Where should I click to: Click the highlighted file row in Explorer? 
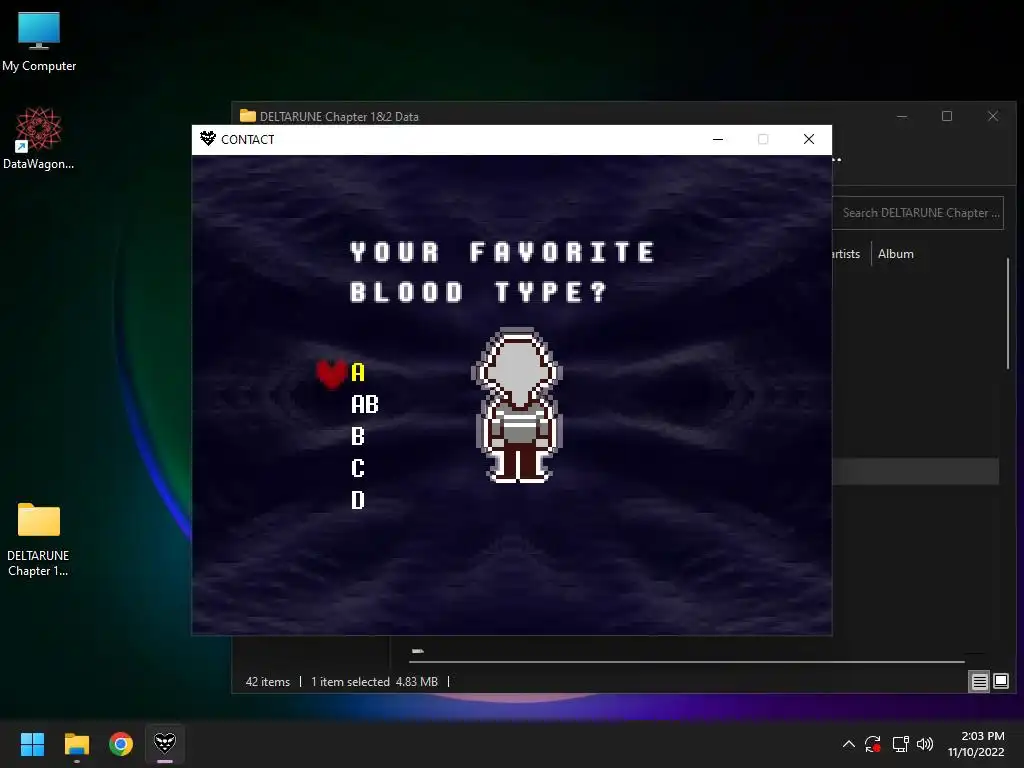click(x=916, y=472)
